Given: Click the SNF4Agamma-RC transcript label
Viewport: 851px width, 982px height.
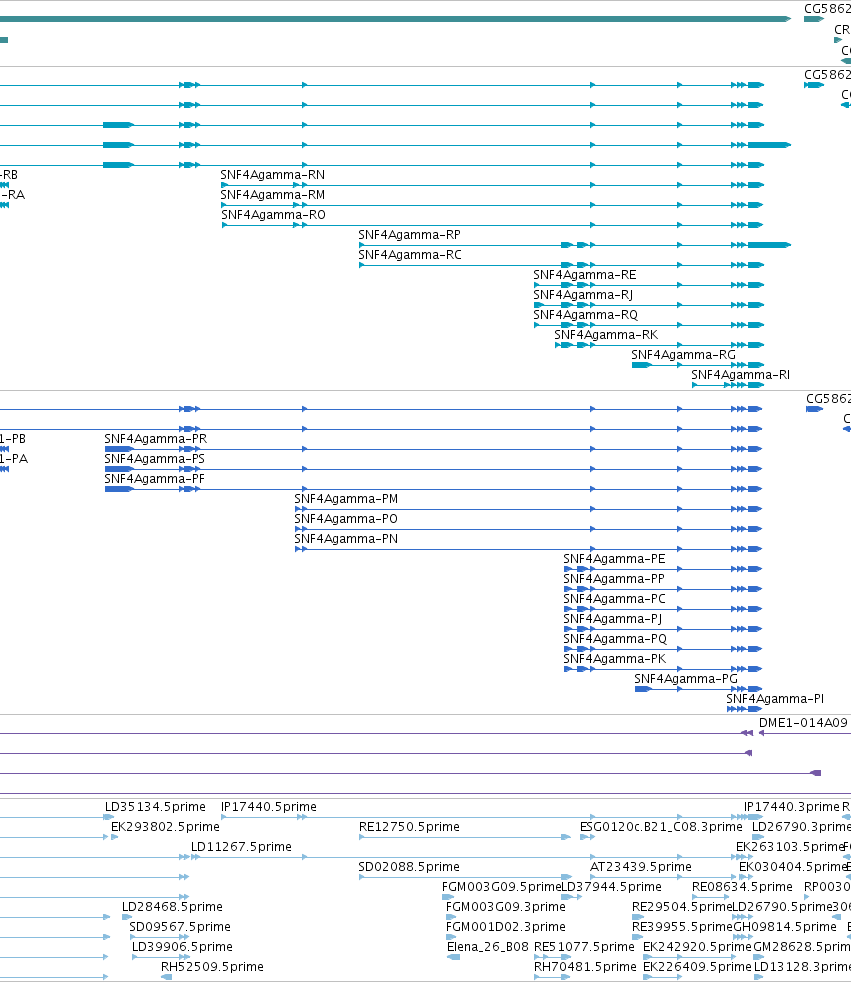Looking at the screenshot, I should coord(410,255).
